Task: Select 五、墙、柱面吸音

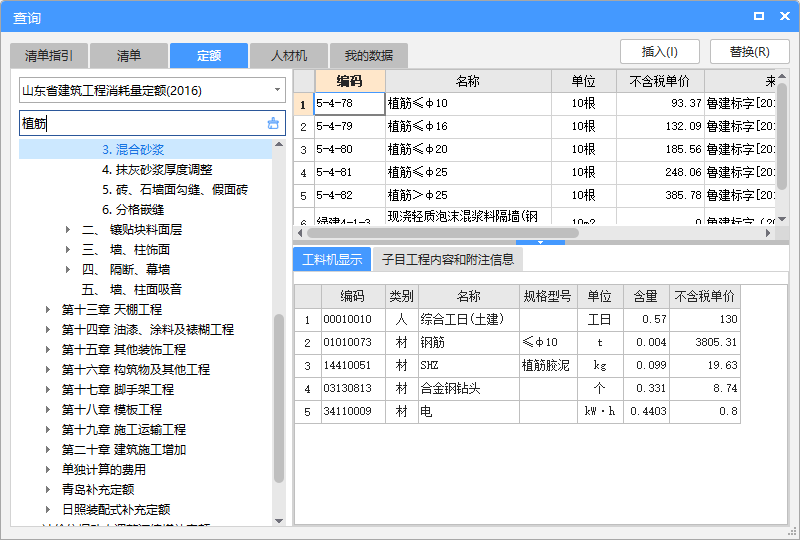Action: [x=132, y=289]
